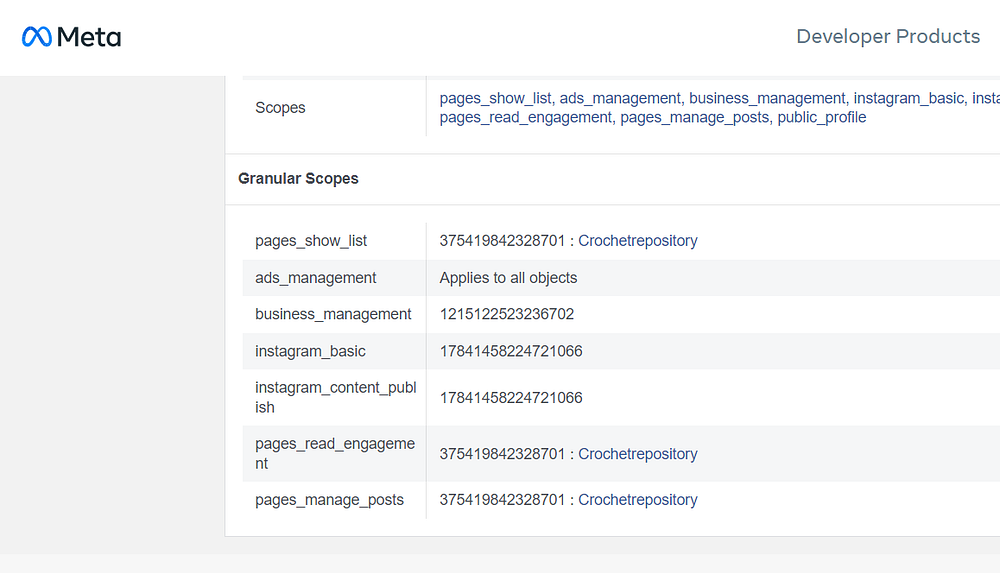Image resolution: width=1000 pixels, height=573 pixels.
Task: Open pages_read_engagement link in Scopes row
Action: click(x=525, y=117)
